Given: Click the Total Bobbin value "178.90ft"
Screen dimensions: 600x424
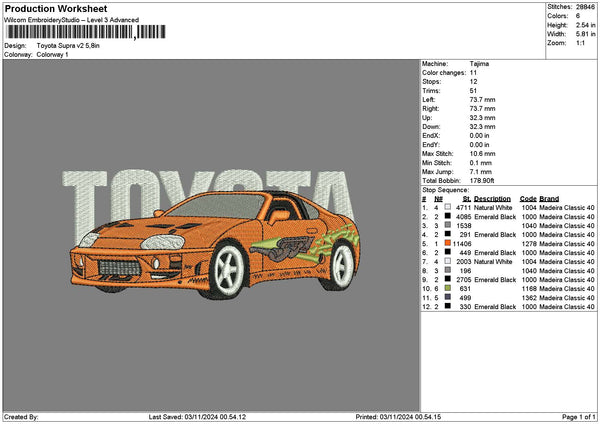Looking at the screenshot, I should pyautogui.click(x=482, y=181).
